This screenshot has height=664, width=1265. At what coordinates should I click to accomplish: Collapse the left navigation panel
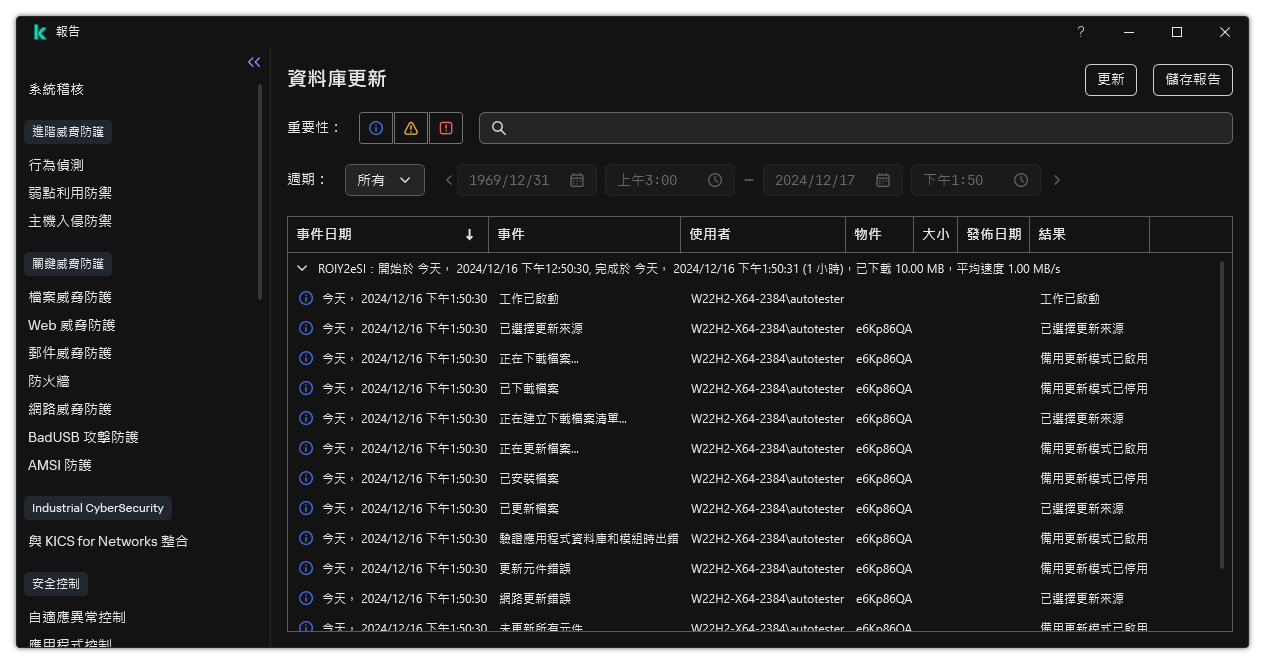tap(253, 62)
